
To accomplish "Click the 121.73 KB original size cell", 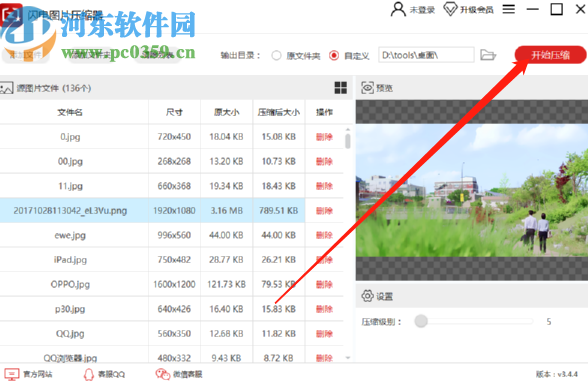I will [226, 285].
